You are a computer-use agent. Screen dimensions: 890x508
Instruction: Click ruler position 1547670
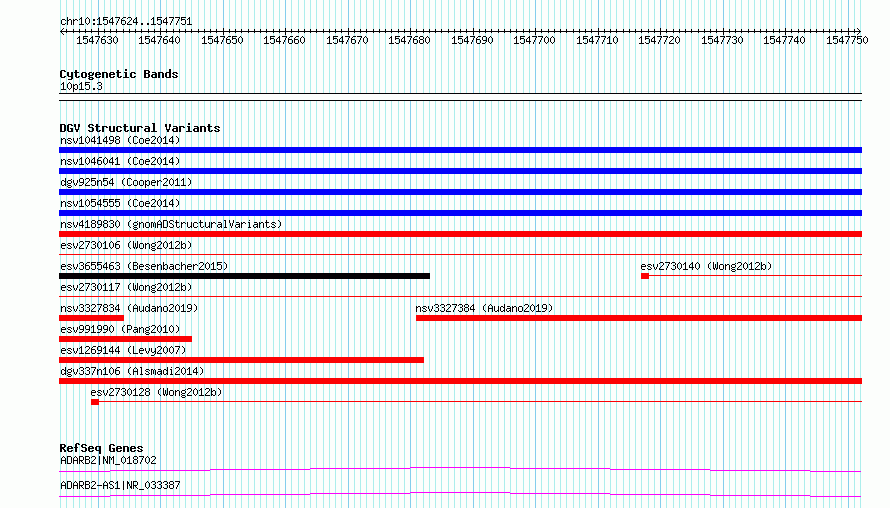(x=347, y=40)
